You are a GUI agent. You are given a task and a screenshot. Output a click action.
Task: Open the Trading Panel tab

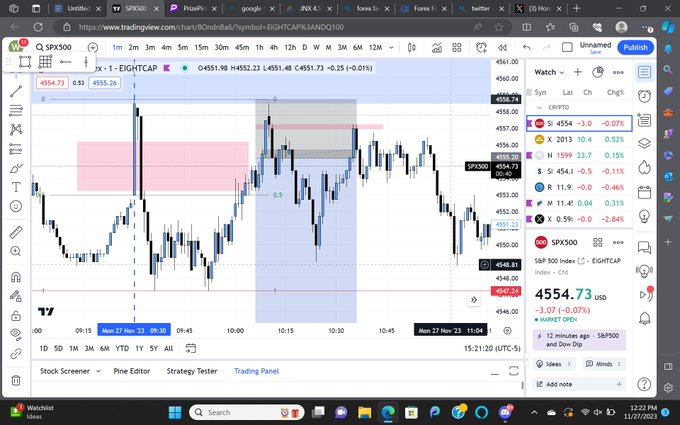[x=256, y=371]
